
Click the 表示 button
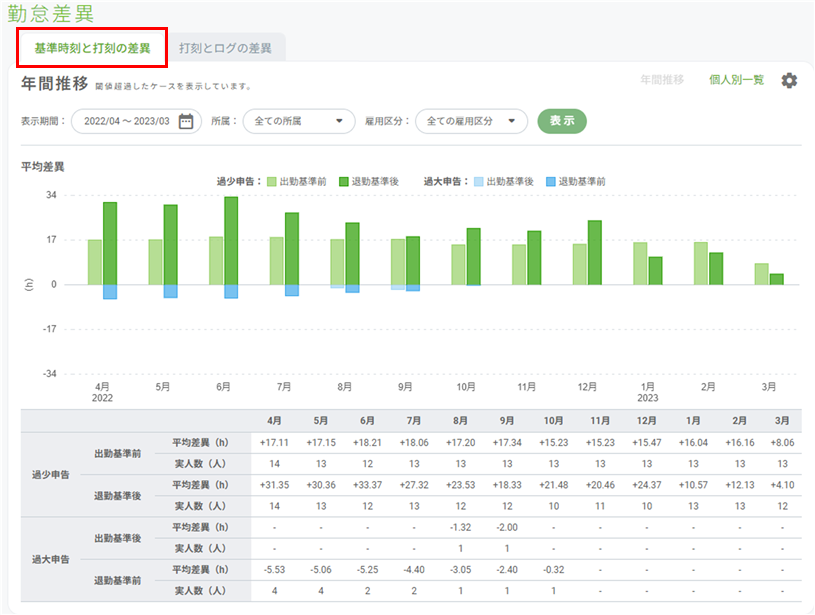(562, 121)
